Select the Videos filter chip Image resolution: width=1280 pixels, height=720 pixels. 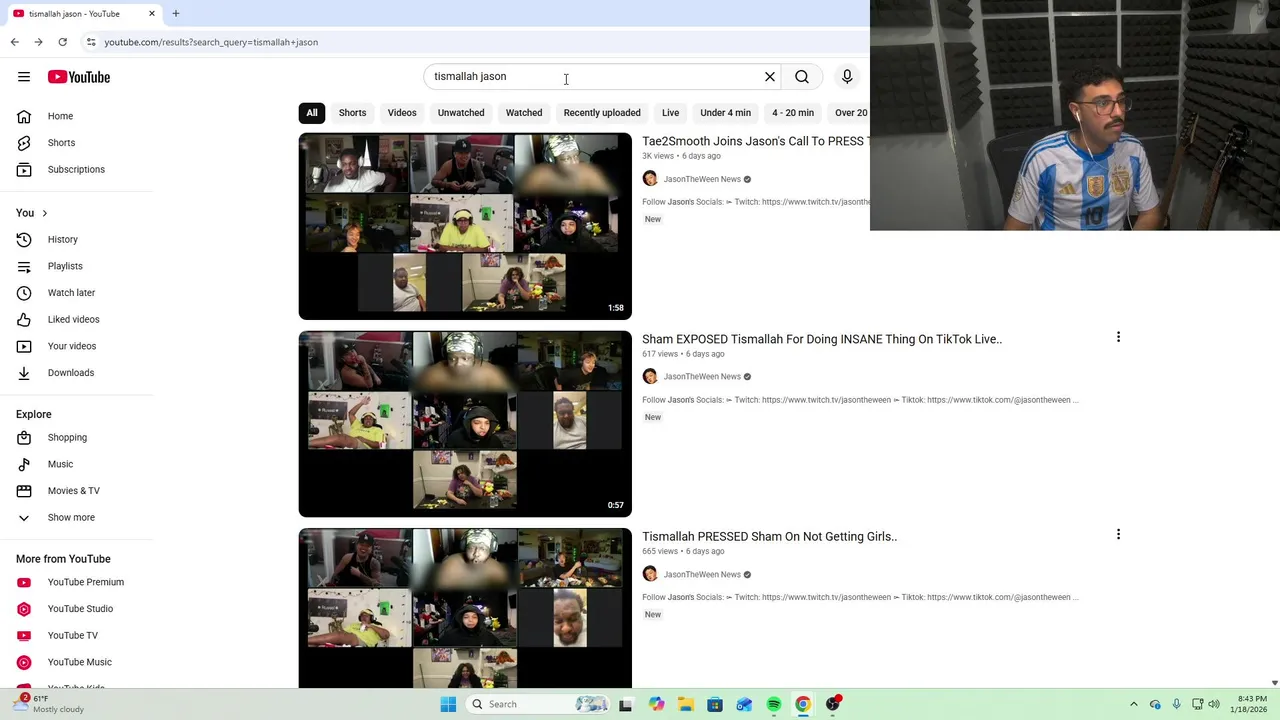(x=402, y=113)
